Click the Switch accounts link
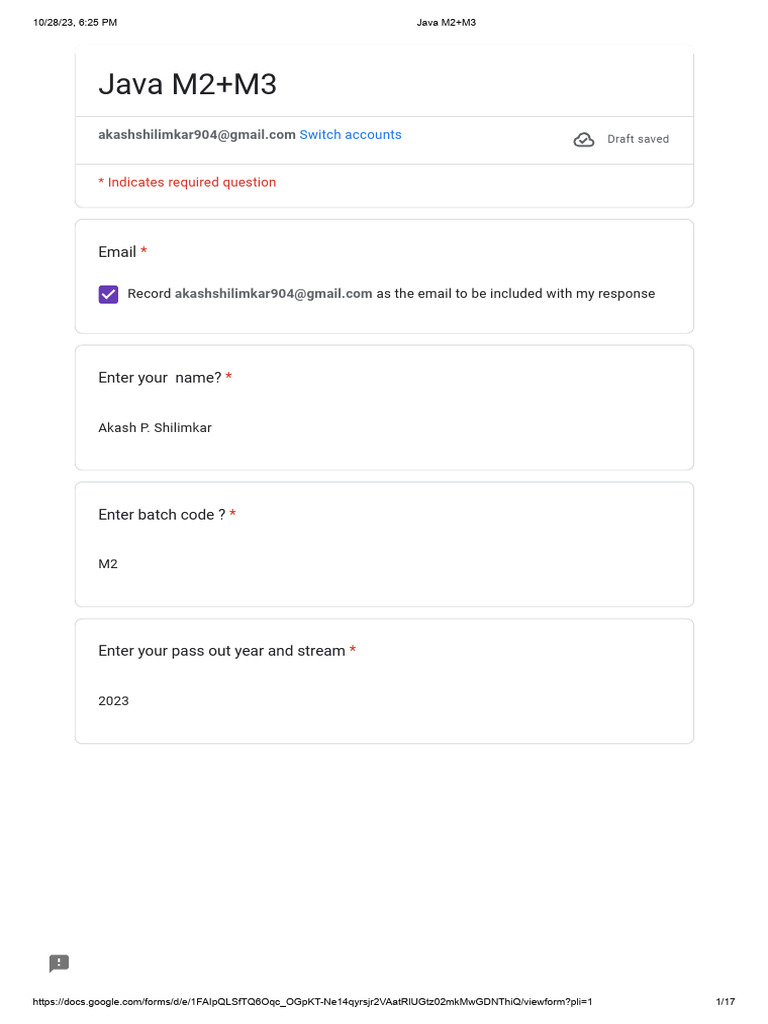Viewport: 768px width, 1024px height. tap(350, 135)
